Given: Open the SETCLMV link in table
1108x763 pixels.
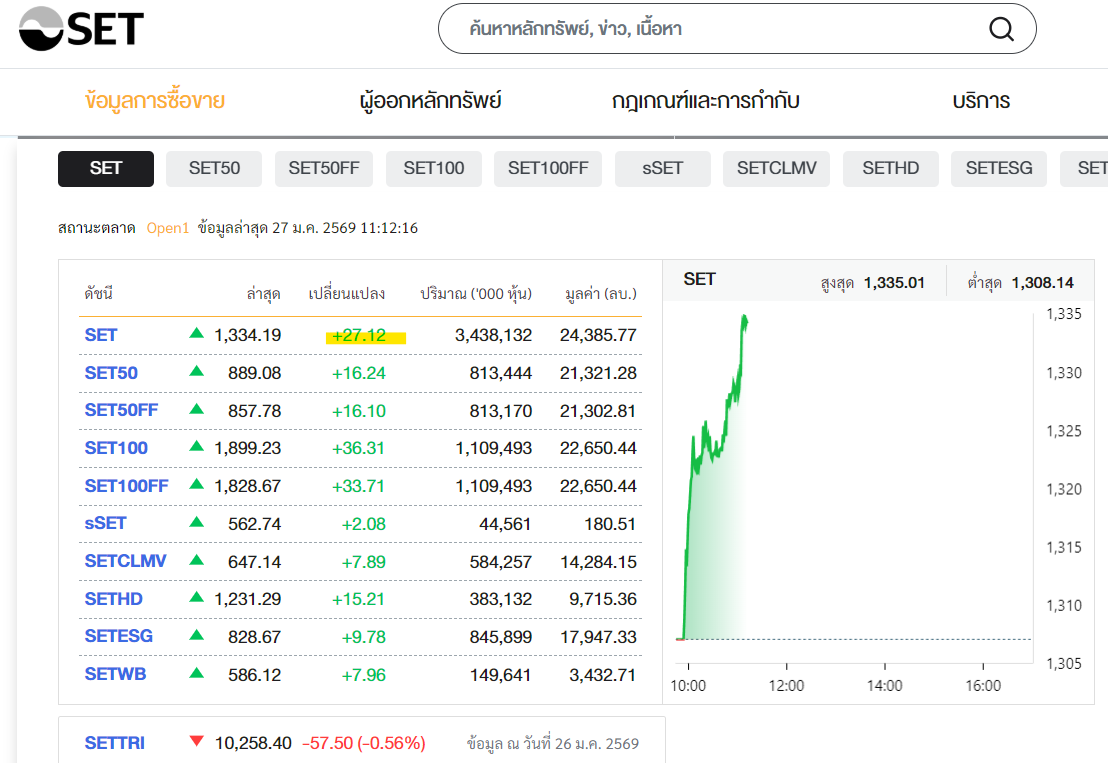Looking at the screenshot, I should point(125,562).
